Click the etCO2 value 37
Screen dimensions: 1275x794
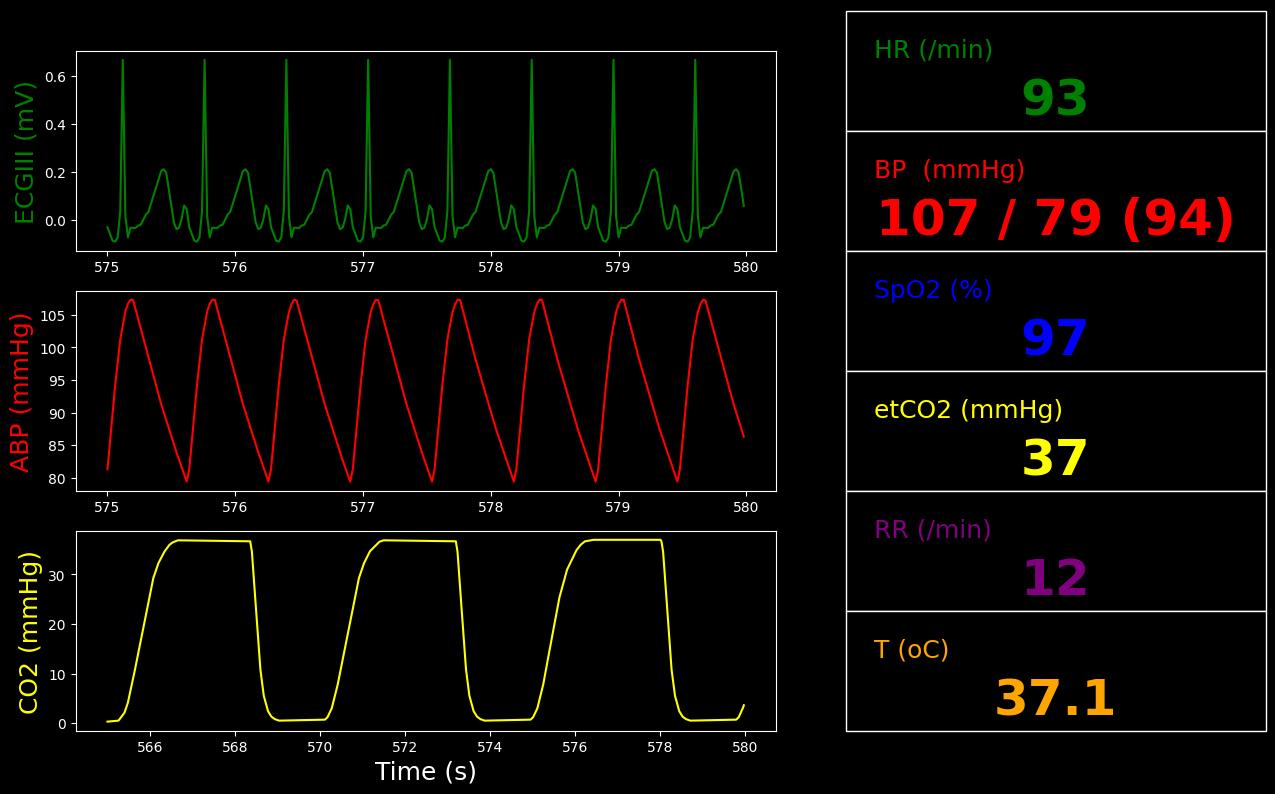point(1054,460)
